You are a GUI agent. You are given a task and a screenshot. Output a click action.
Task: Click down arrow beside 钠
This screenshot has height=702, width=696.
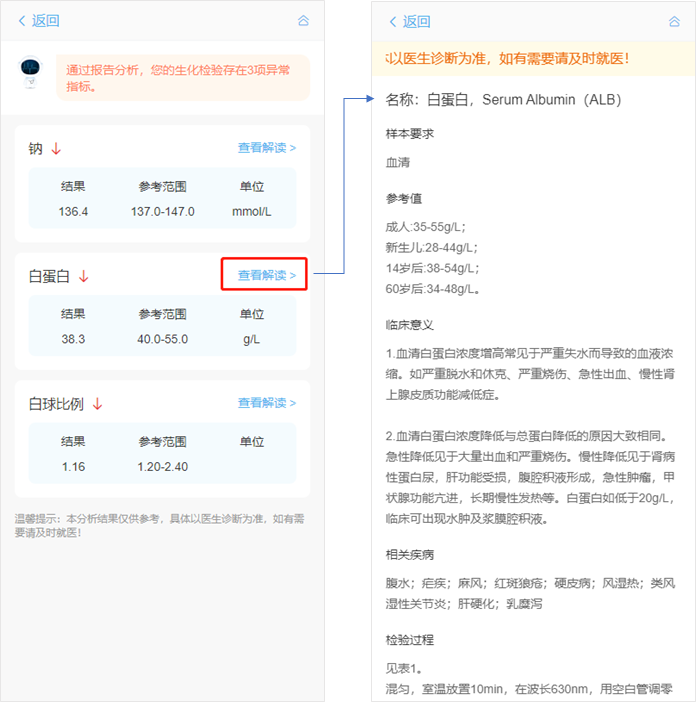pos(56,148)
